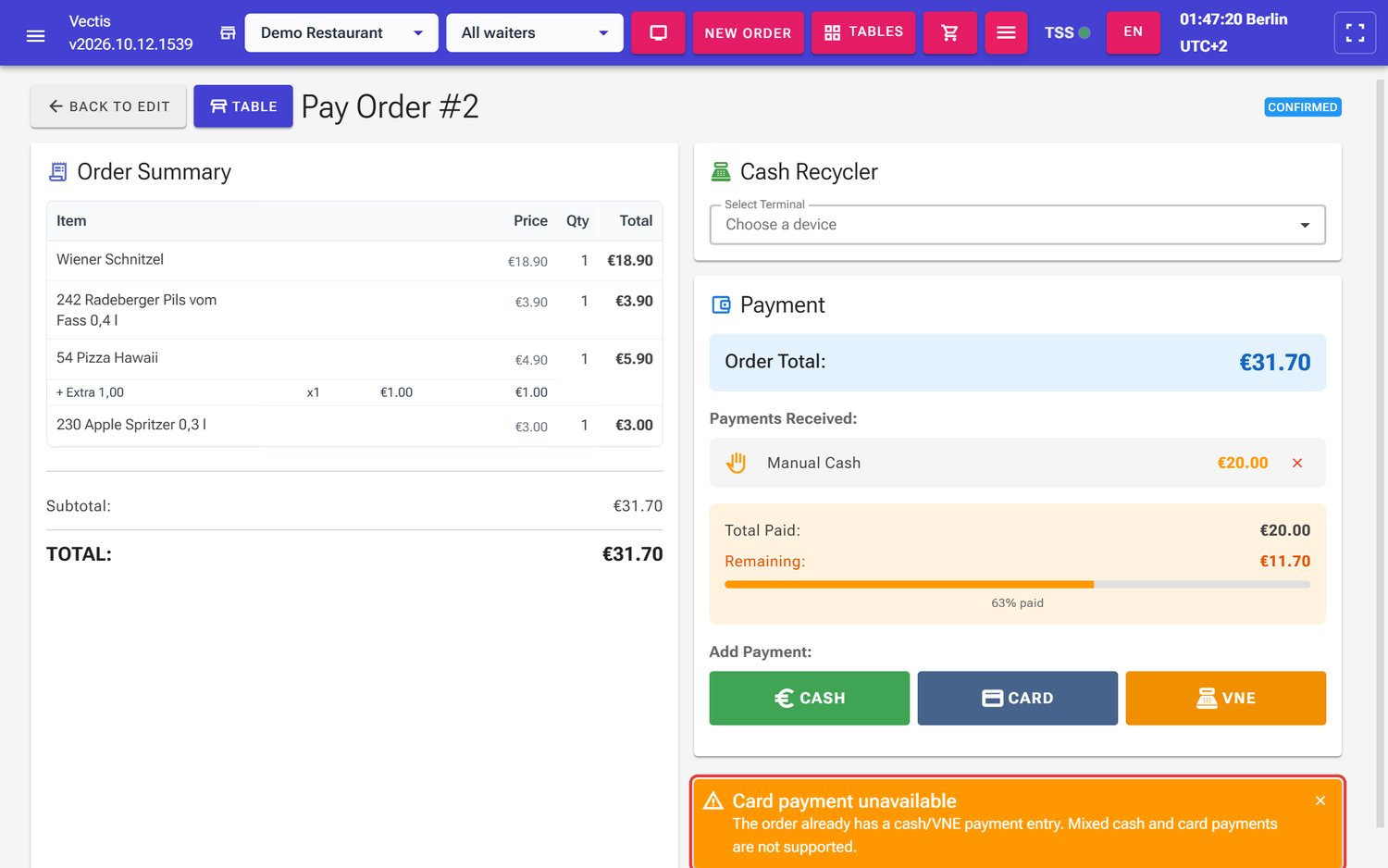The width and height of the screenshot is (1388, 868).
Task: Click the Remaining €11.70 value
Action: [x=1285, y=561]
